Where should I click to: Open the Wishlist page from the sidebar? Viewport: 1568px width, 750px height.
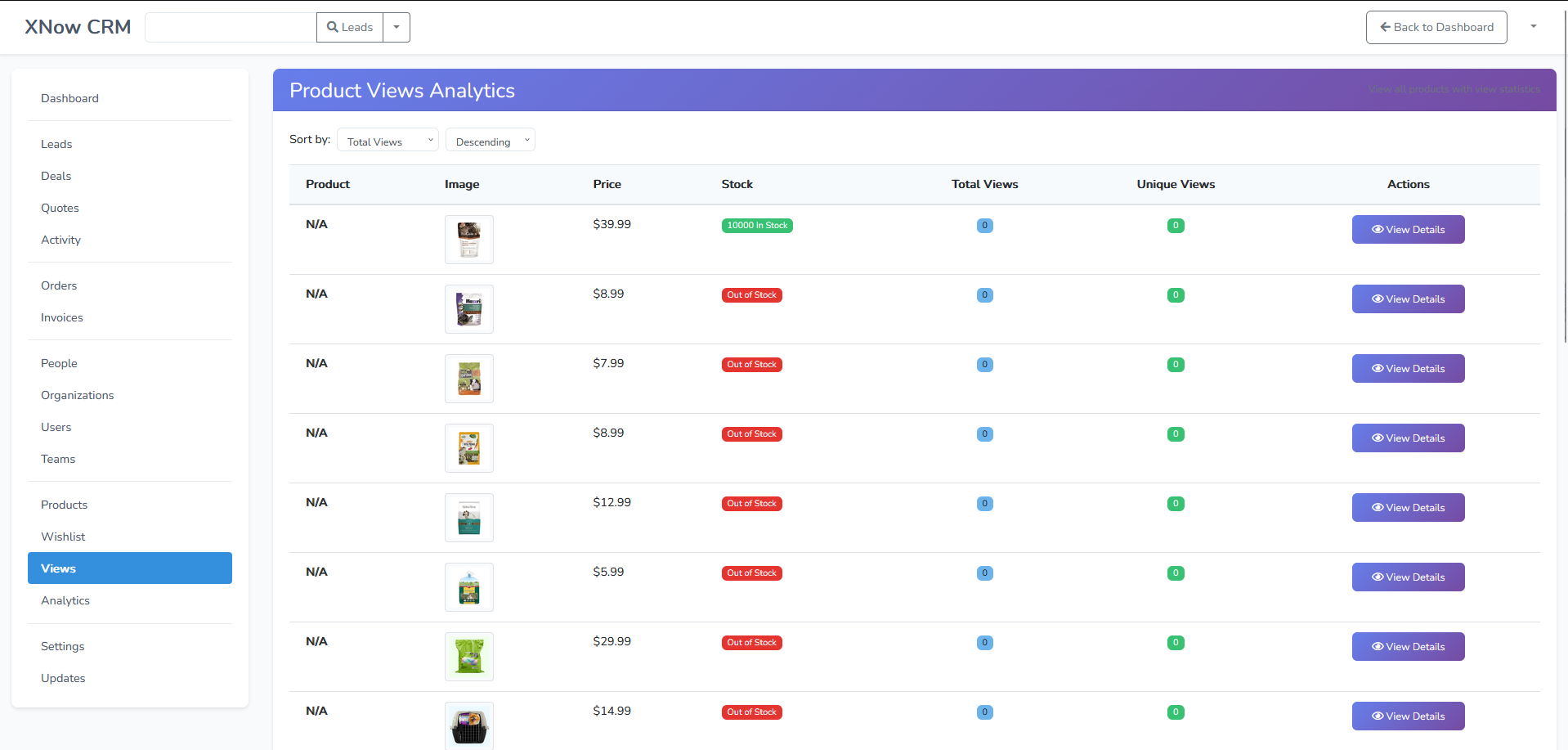pos(63,536)
